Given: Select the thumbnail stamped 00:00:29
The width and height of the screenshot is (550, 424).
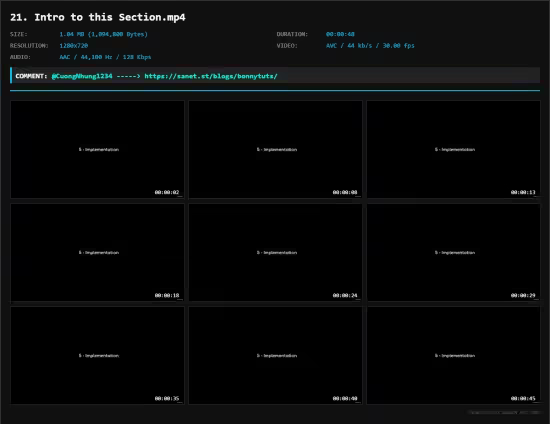Looking at the screenshot, I should [454, 253].
